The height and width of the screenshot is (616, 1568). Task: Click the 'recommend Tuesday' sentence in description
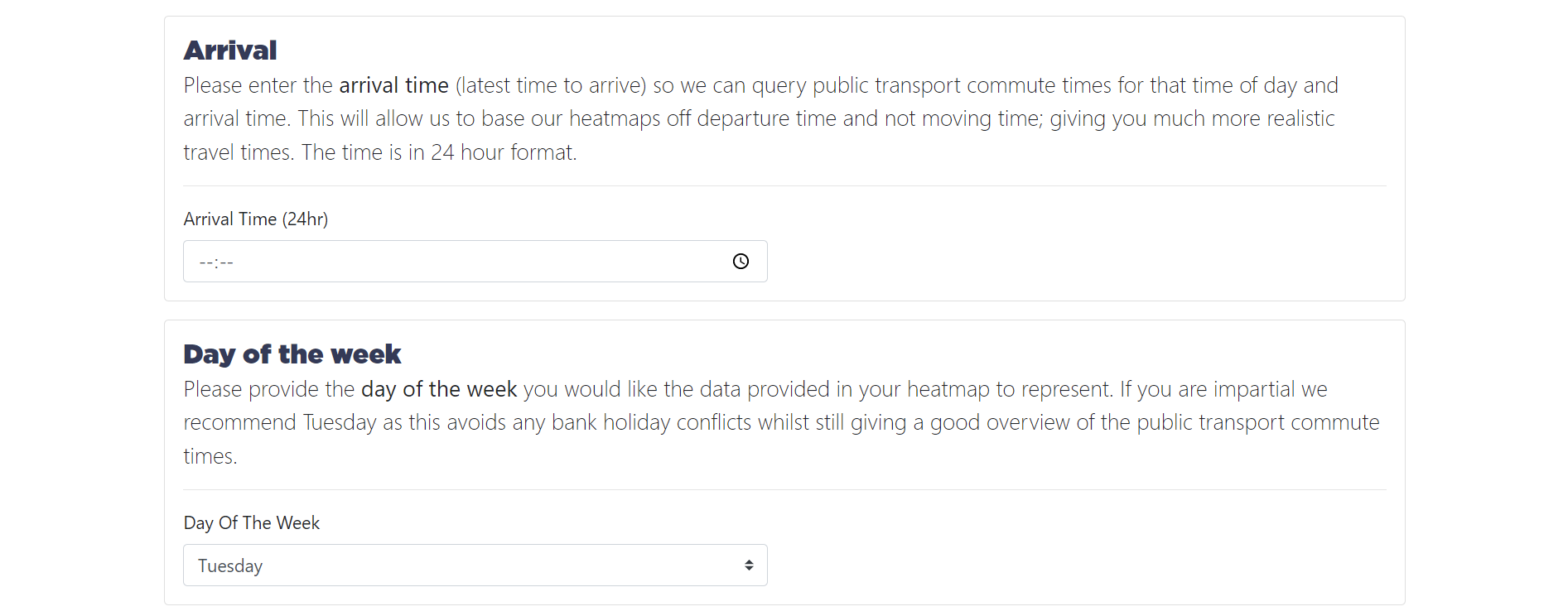(280, 422)
